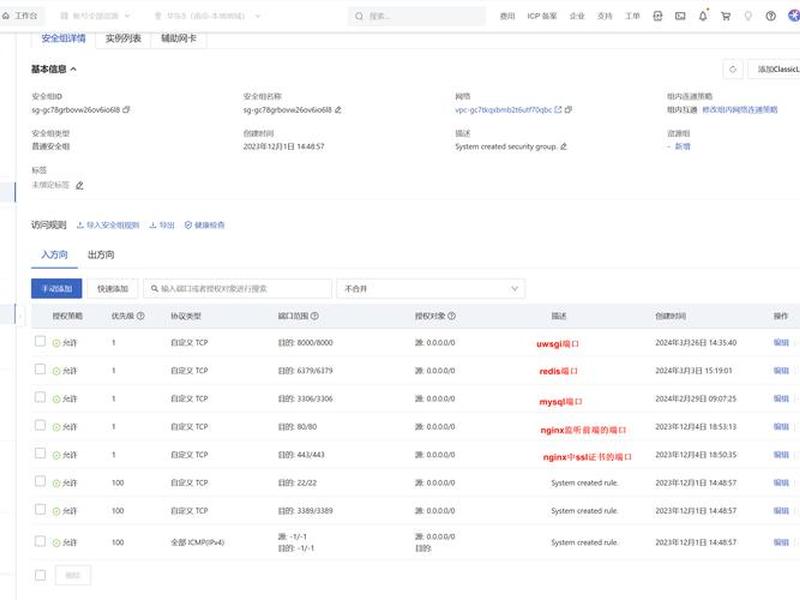Viewport: 800px width, 600px height.
Task: Edit the port 3306/3306 rule
Action: (781, 398)
